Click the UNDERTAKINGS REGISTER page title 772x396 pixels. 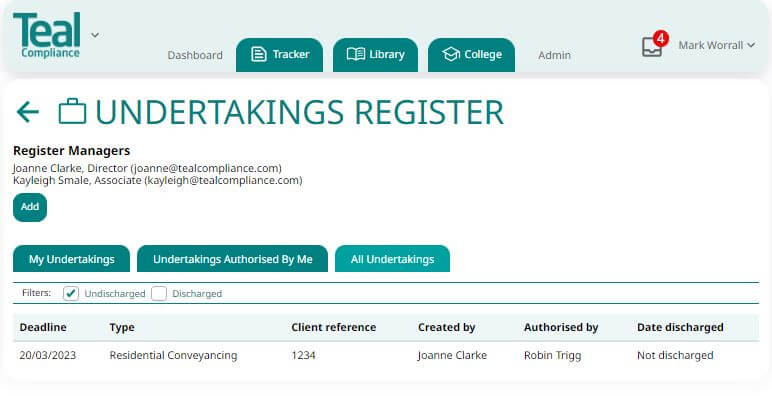pyautogui.click(x=299, y=112)
